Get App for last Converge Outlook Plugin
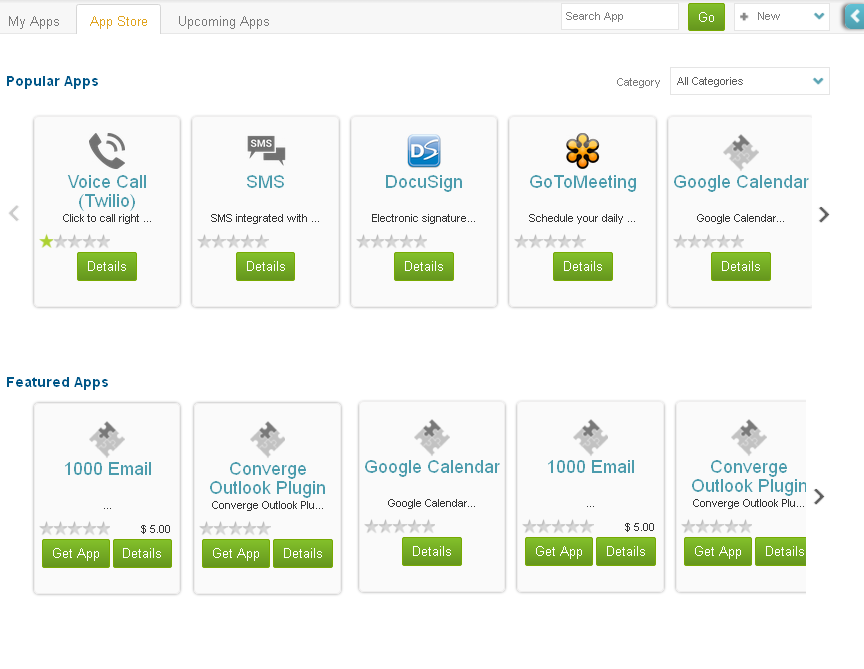Image resolution: width=864 pixels, height=669 pixels. [x=718, y=552]
